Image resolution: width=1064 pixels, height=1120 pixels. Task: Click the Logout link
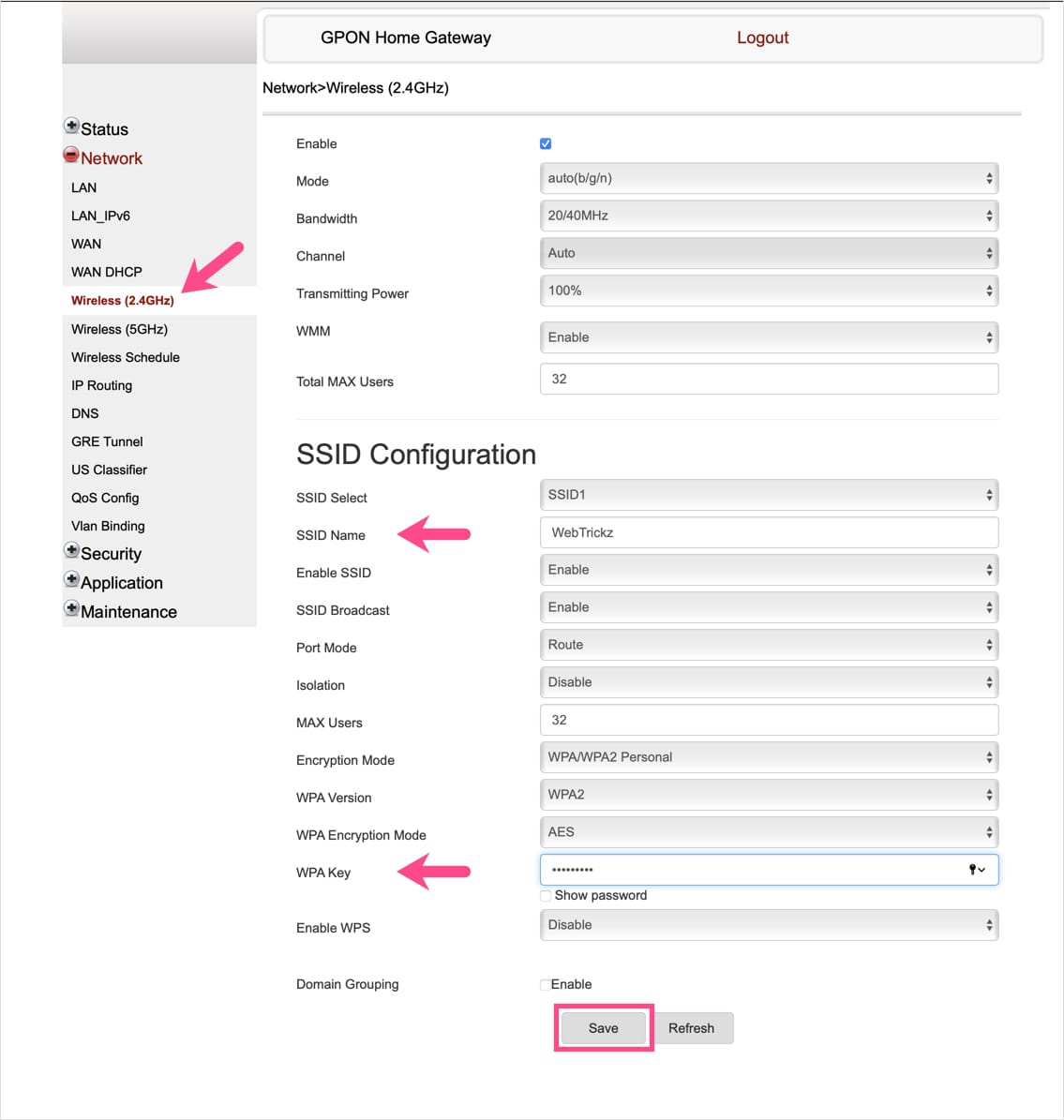(x=762, y=37)
